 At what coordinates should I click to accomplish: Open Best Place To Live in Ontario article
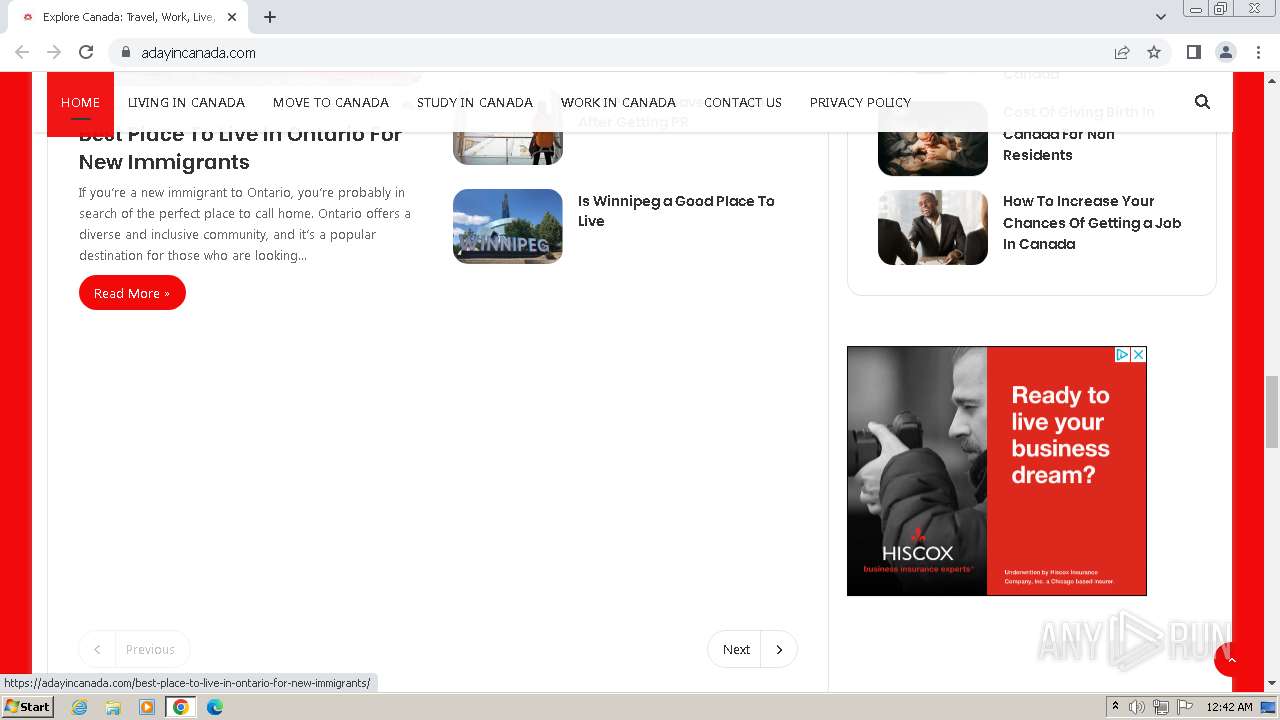point(240,148)
